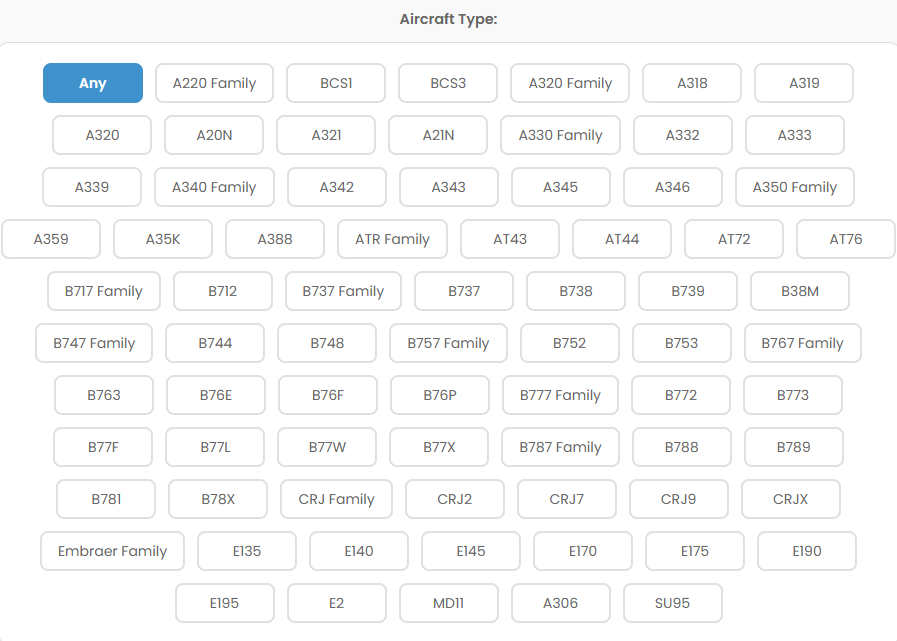Select the B747 Family option

click(94, 343)
